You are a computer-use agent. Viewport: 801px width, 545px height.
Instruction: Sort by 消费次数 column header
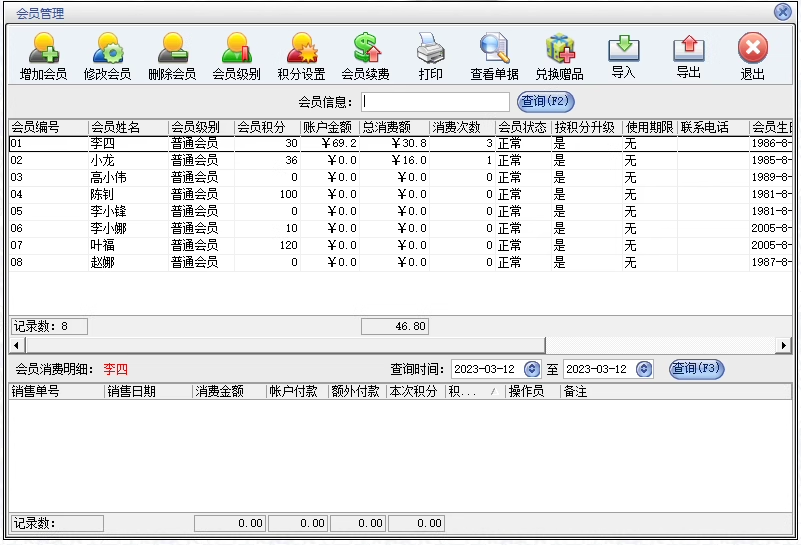(462, 127)
